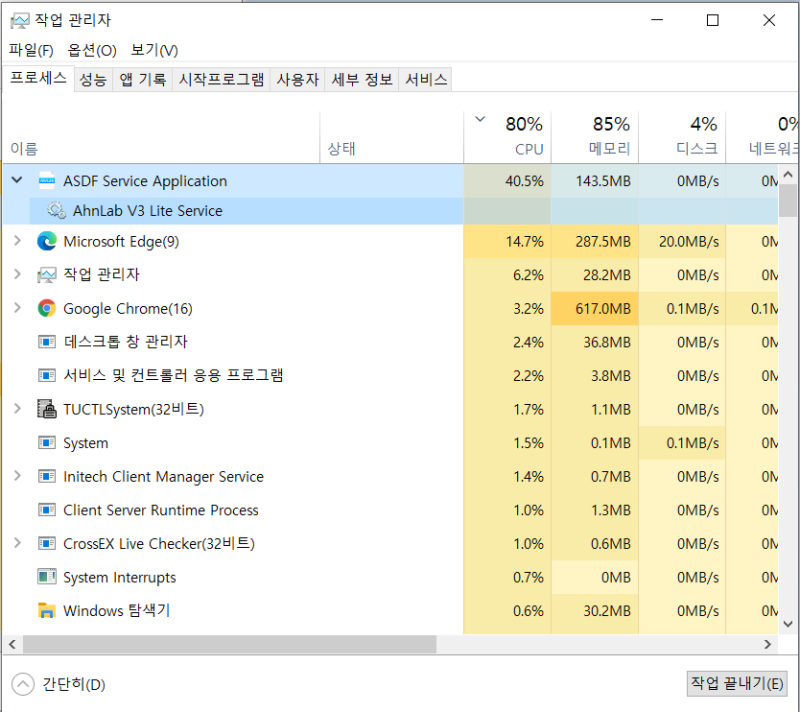Sort by the 네트워크 column header

click(763, 138)
